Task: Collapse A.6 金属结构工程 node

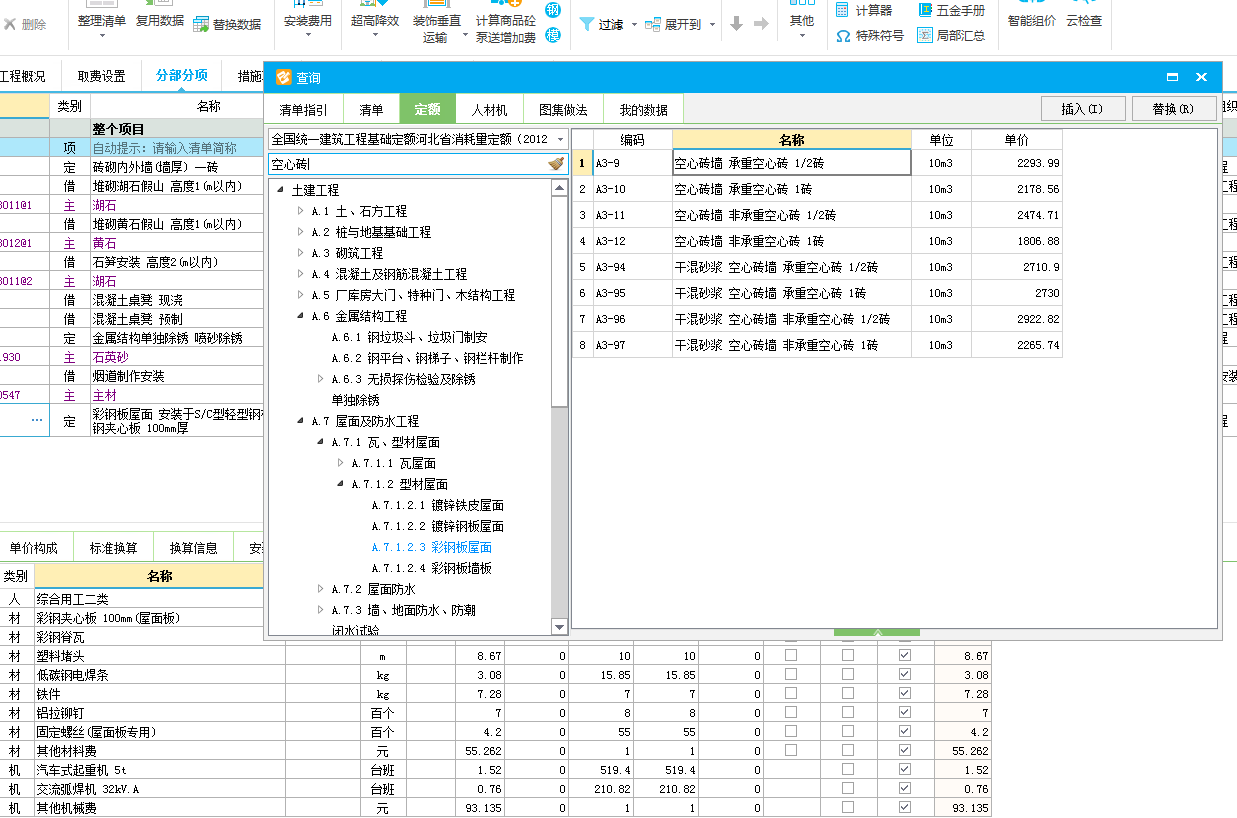Action: coord(301,316)
